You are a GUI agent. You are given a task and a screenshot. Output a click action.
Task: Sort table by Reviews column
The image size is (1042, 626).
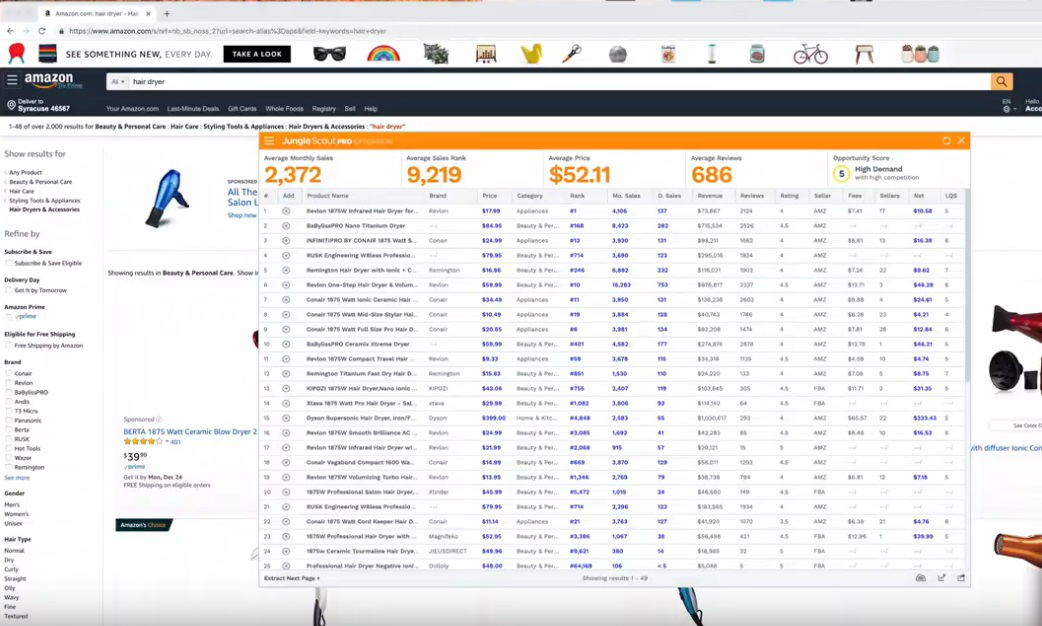[x=752, y=196]
